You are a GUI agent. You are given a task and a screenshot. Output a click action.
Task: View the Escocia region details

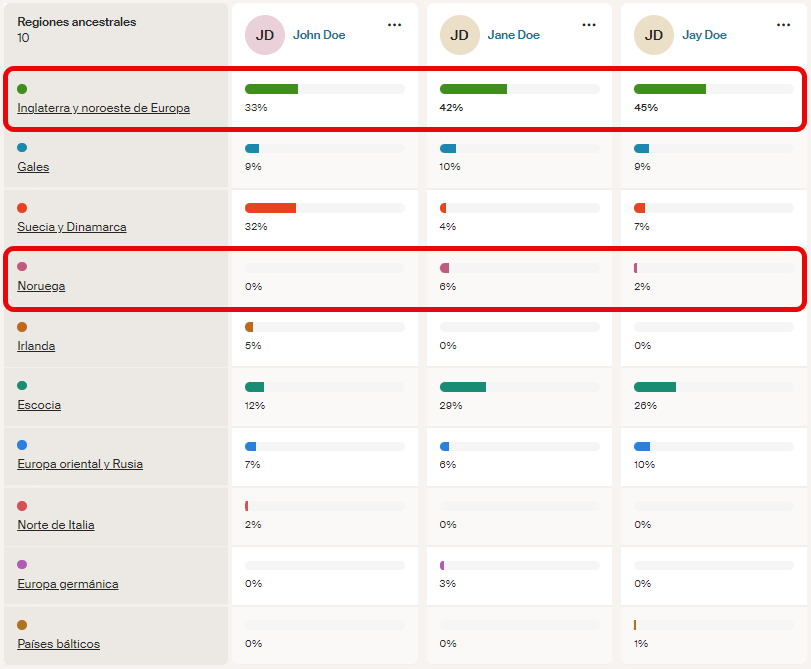coord(39,405)
